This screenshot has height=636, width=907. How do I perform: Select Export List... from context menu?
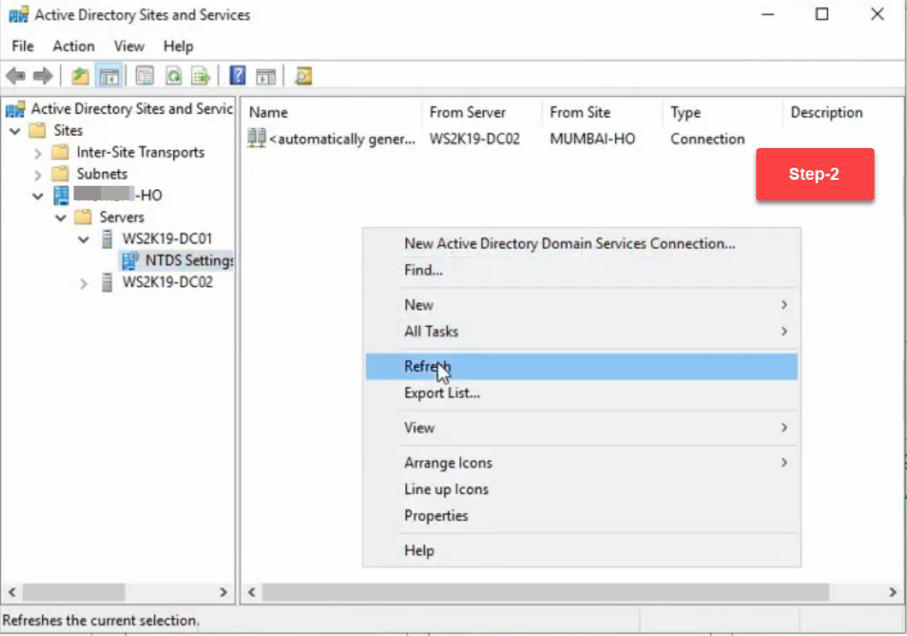pos(581,393)
